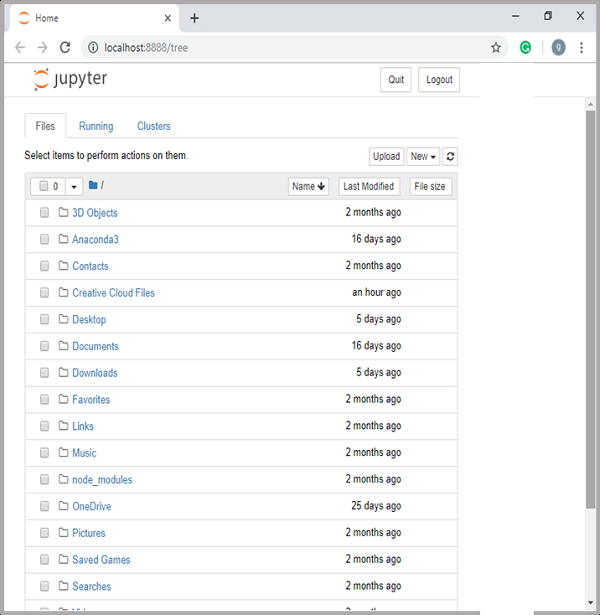Open new browser tab with plus icon
Viewport: 600px width, 615px height.
click(x=194, y=18)
